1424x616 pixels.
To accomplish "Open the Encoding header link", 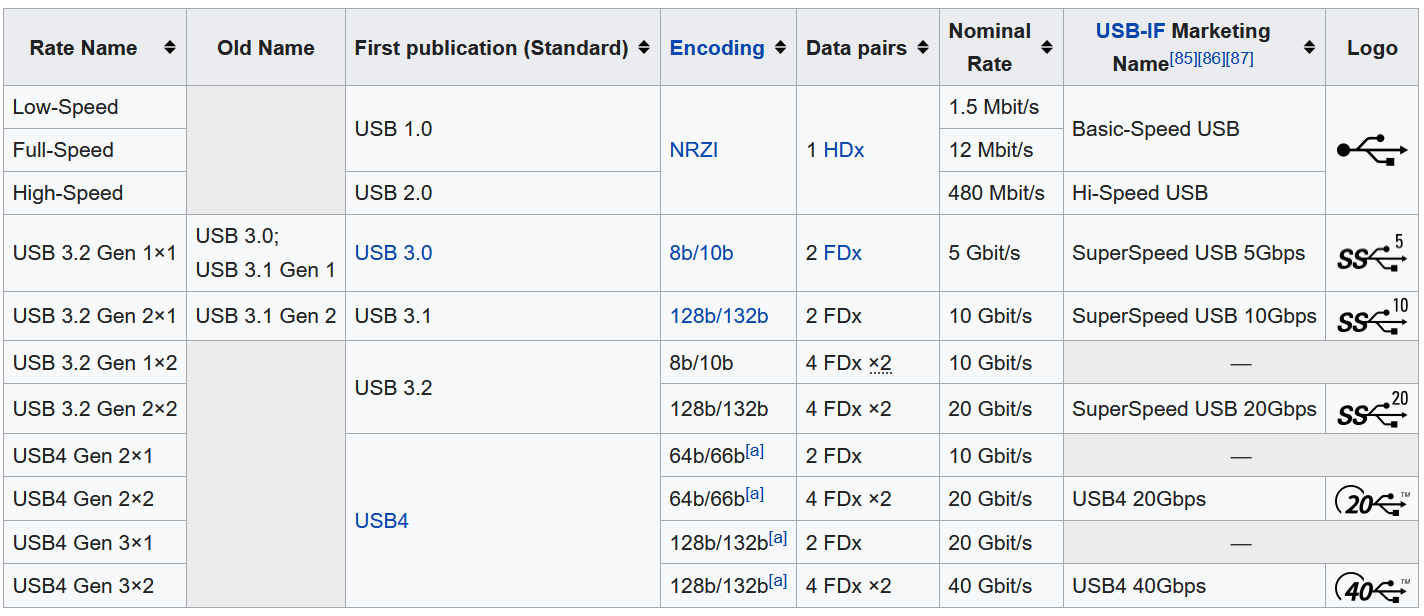I will coord(717,48).
